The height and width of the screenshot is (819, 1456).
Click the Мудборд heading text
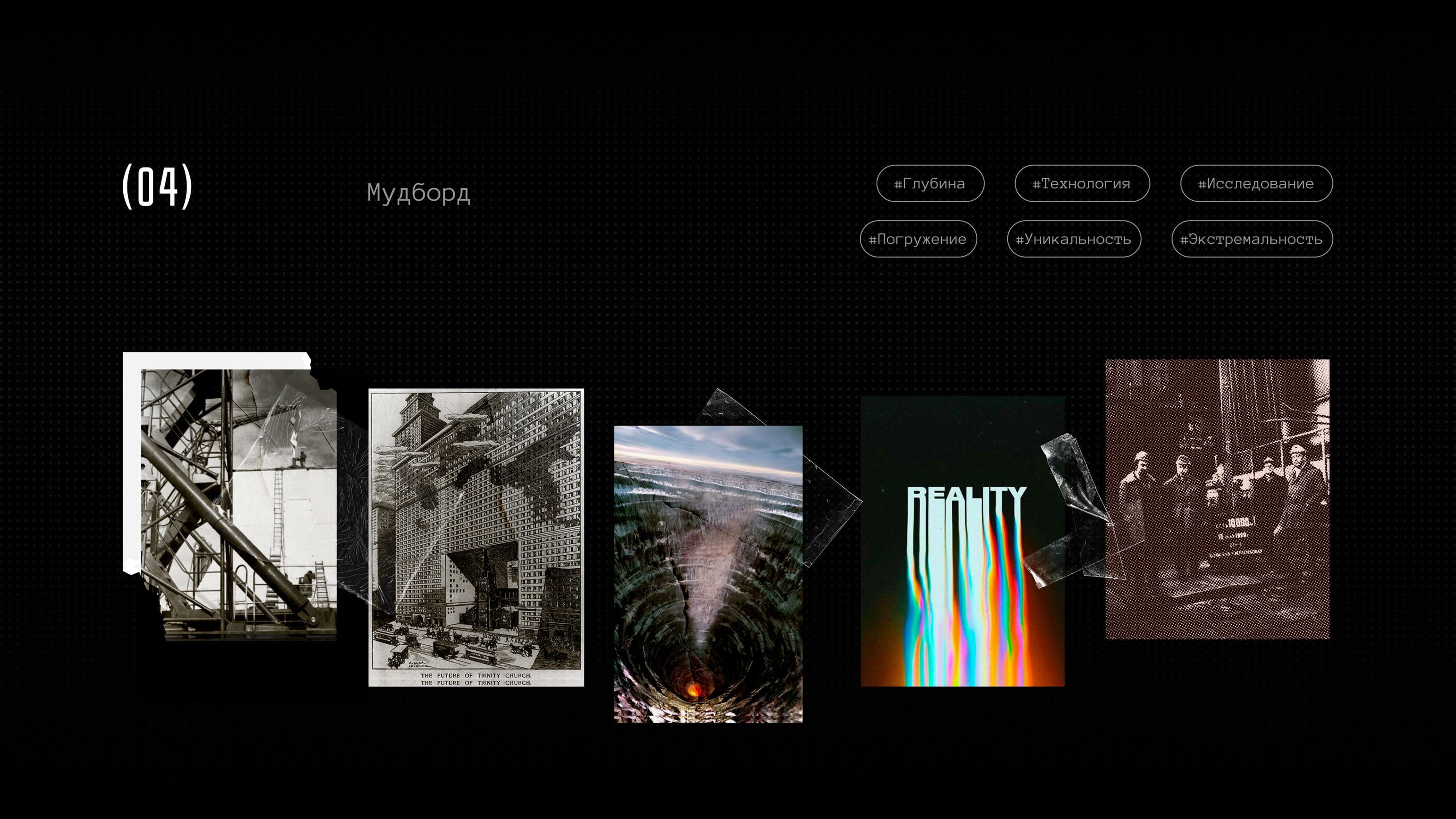(418, 193)
